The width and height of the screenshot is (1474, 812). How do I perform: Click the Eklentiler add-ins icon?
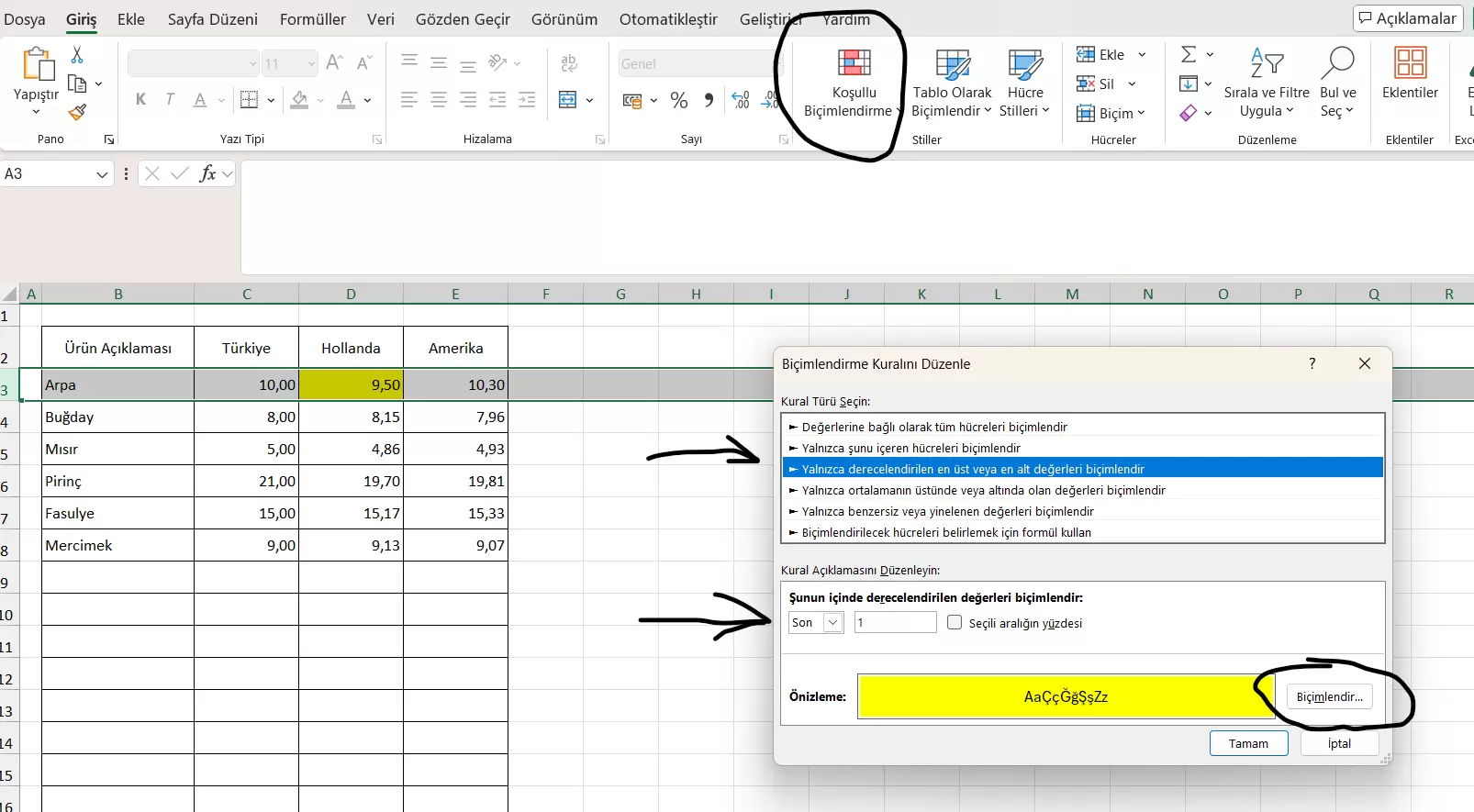pyautogui.click(x=1410, y=62)
